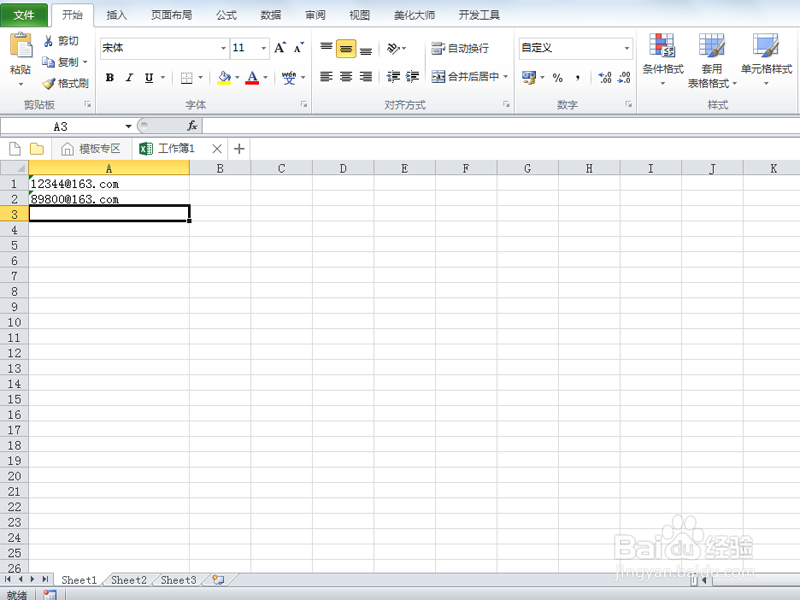
Task: Open number format 自定义 dropdown
Action: [x=627, y=48]
